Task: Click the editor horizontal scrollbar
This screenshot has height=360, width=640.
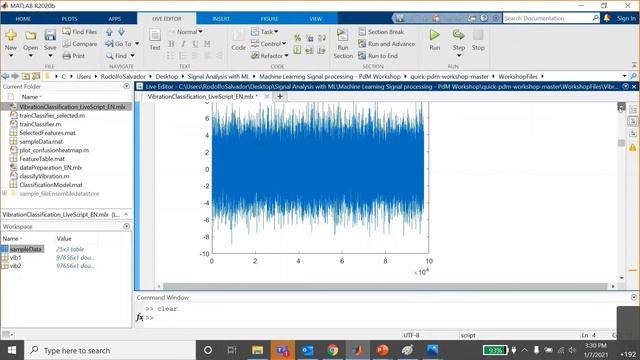Action: [x=386, y=287]
